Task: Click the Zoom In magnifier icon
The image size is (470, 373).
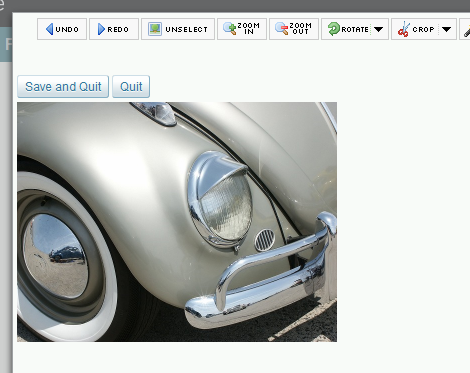Action: coord(229,29)
